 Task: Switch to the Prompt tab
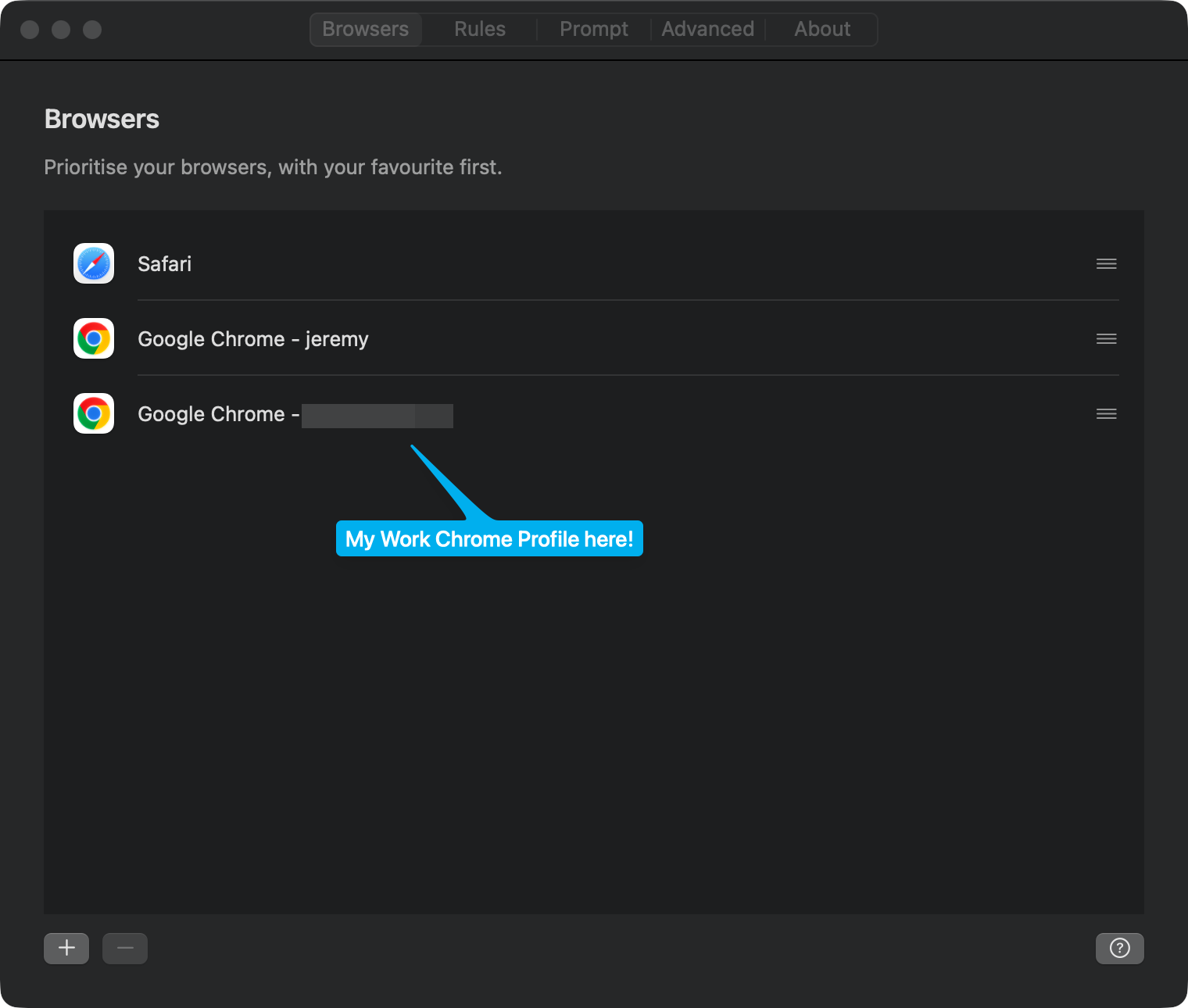click(594, 29)
